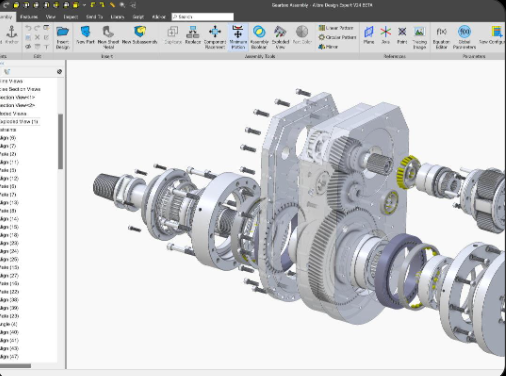Viewport: 506px width, 376px height.
Task: Insert a reference Plane
Action: pyautogui.click(x=369, y=35)
